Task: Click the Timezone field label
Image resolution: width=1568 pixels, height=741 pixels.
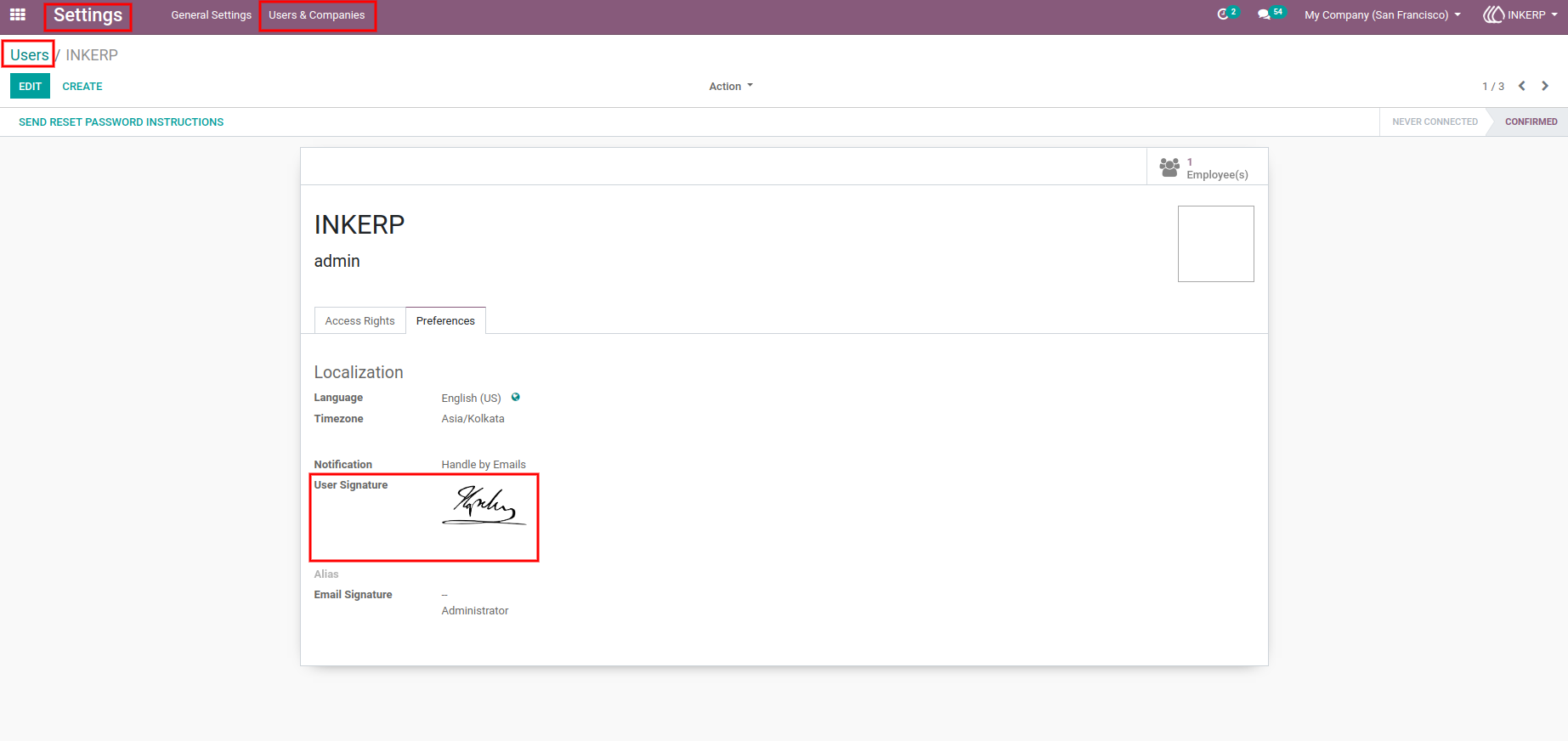Action: [x=338, y=418]
